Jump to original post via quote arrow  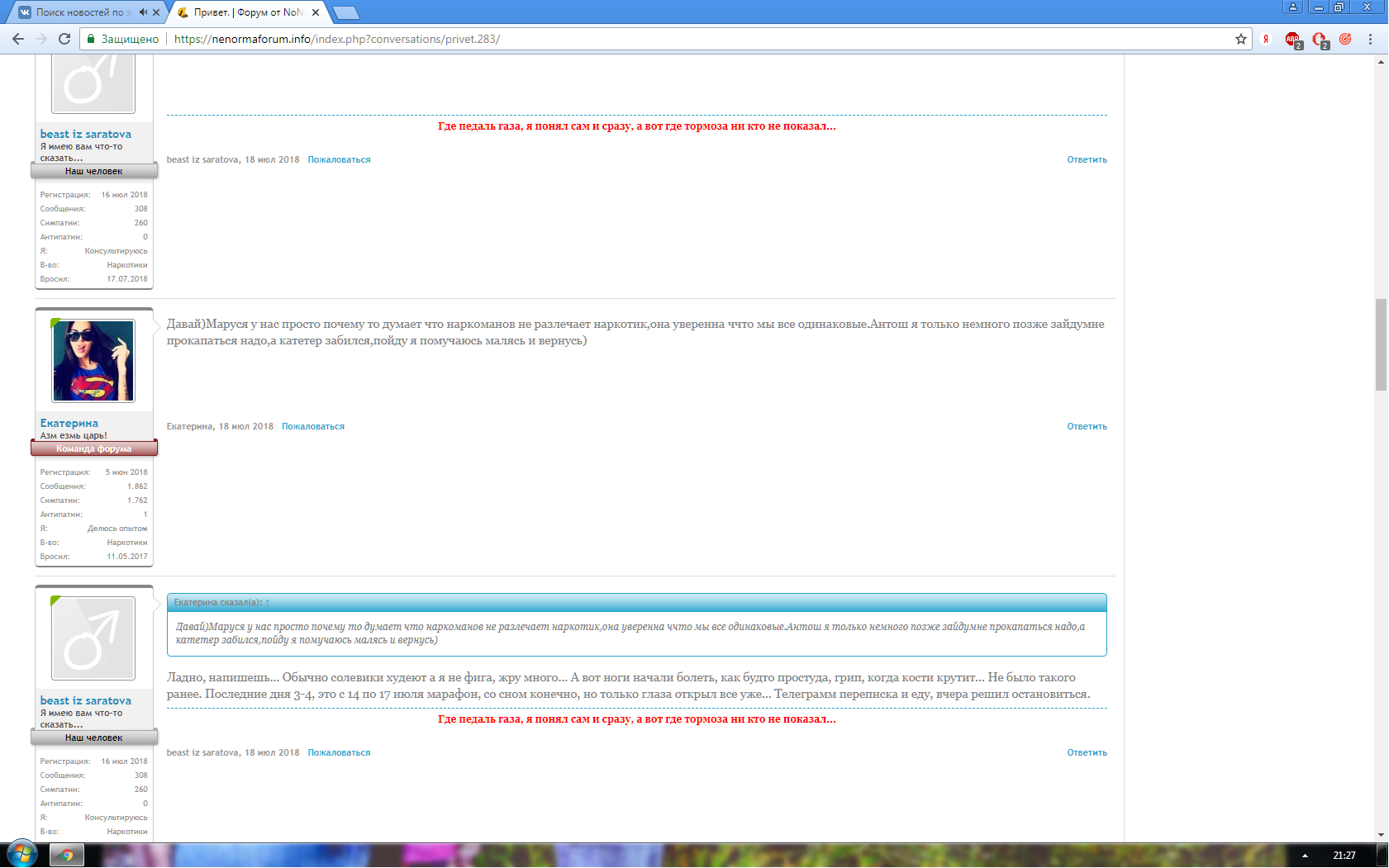268,603
